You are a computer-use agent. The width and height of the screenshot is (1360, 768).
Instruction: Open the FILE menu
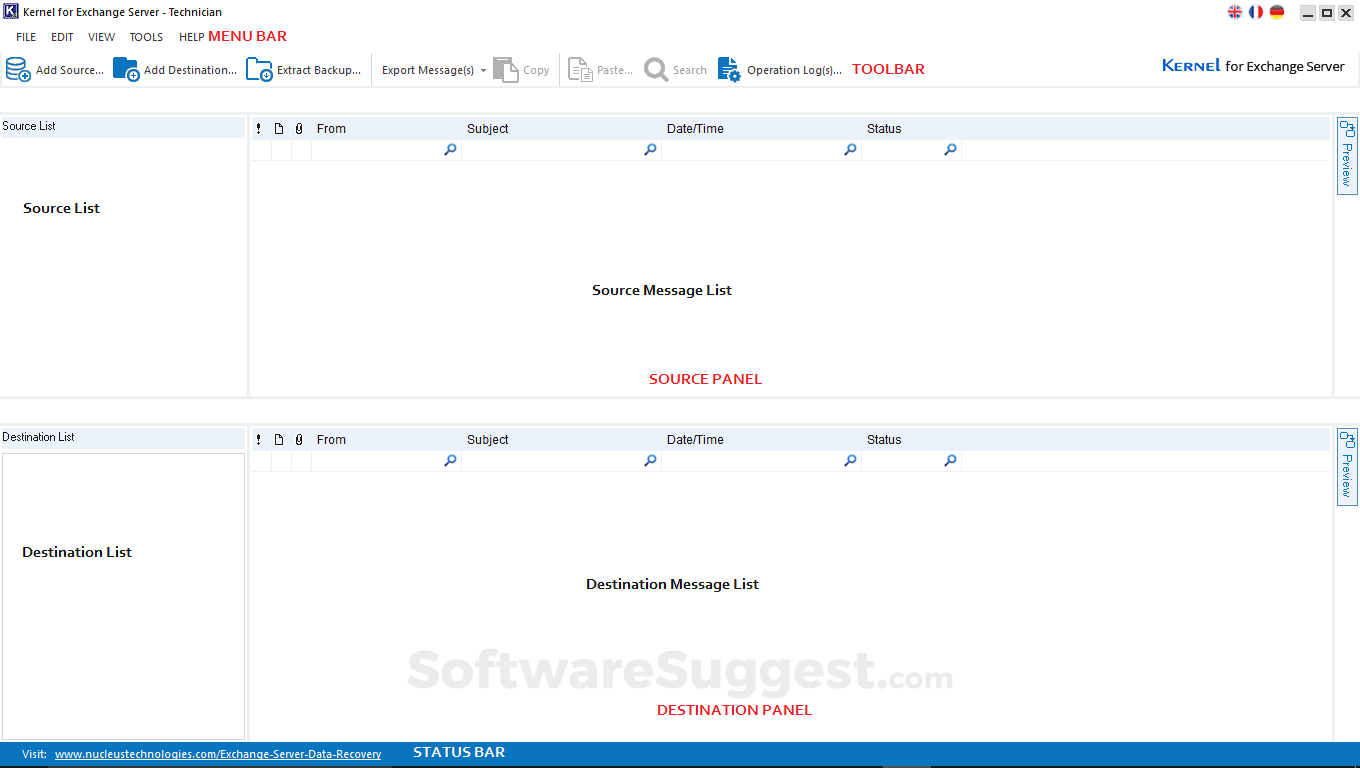[x=26, y=37]
